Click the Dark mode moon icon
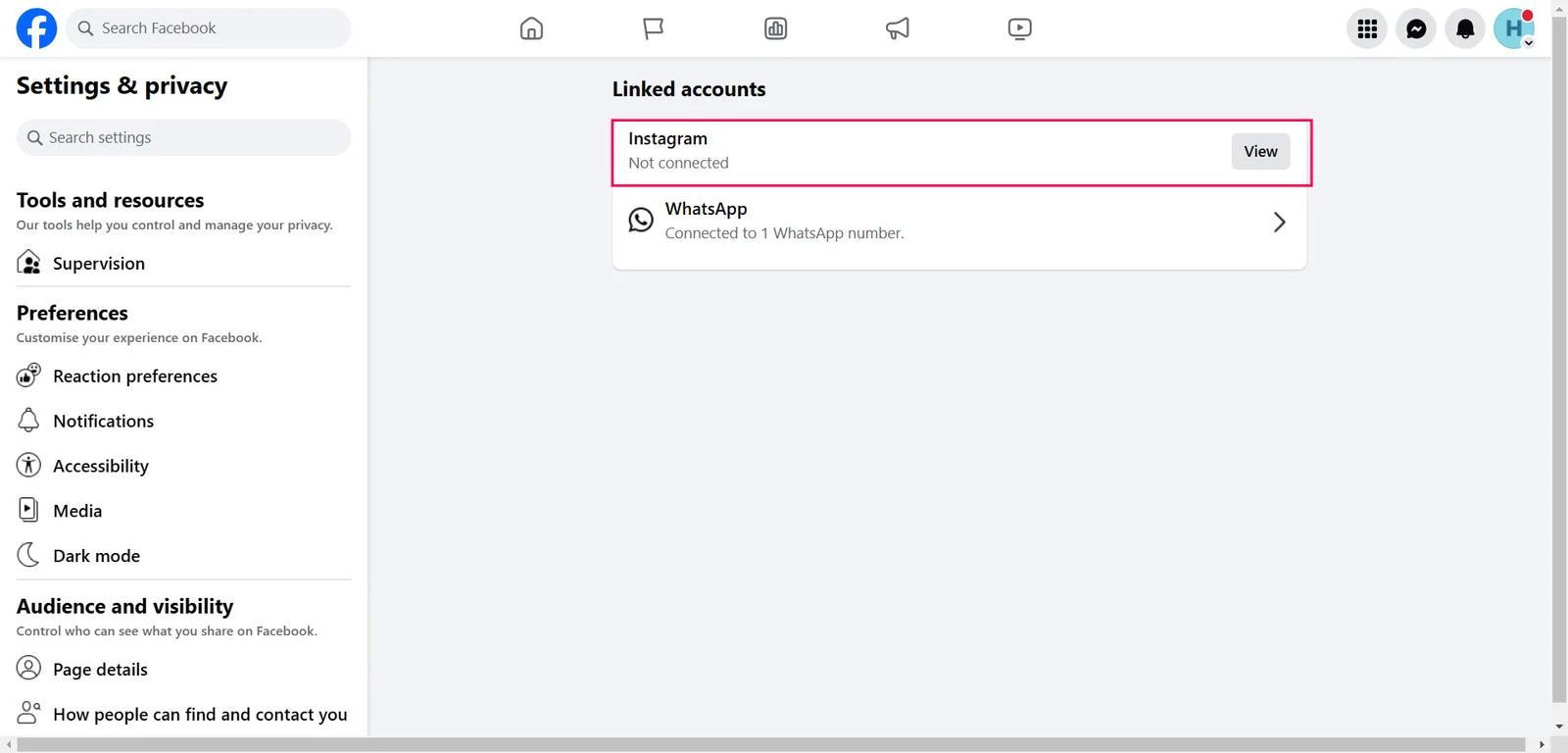This screenshot has height=753, width=1568. (x=28, y=555)
